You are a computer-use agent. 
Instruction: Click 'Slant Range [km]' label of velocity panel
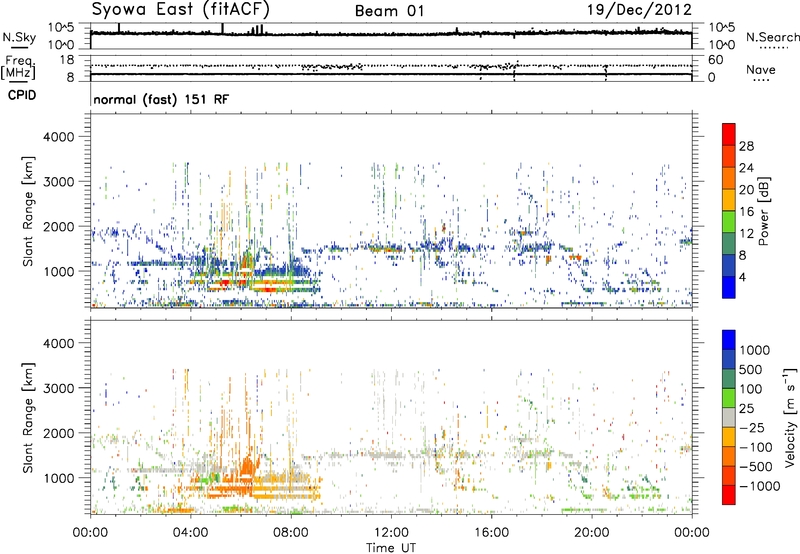pos(28,417)
